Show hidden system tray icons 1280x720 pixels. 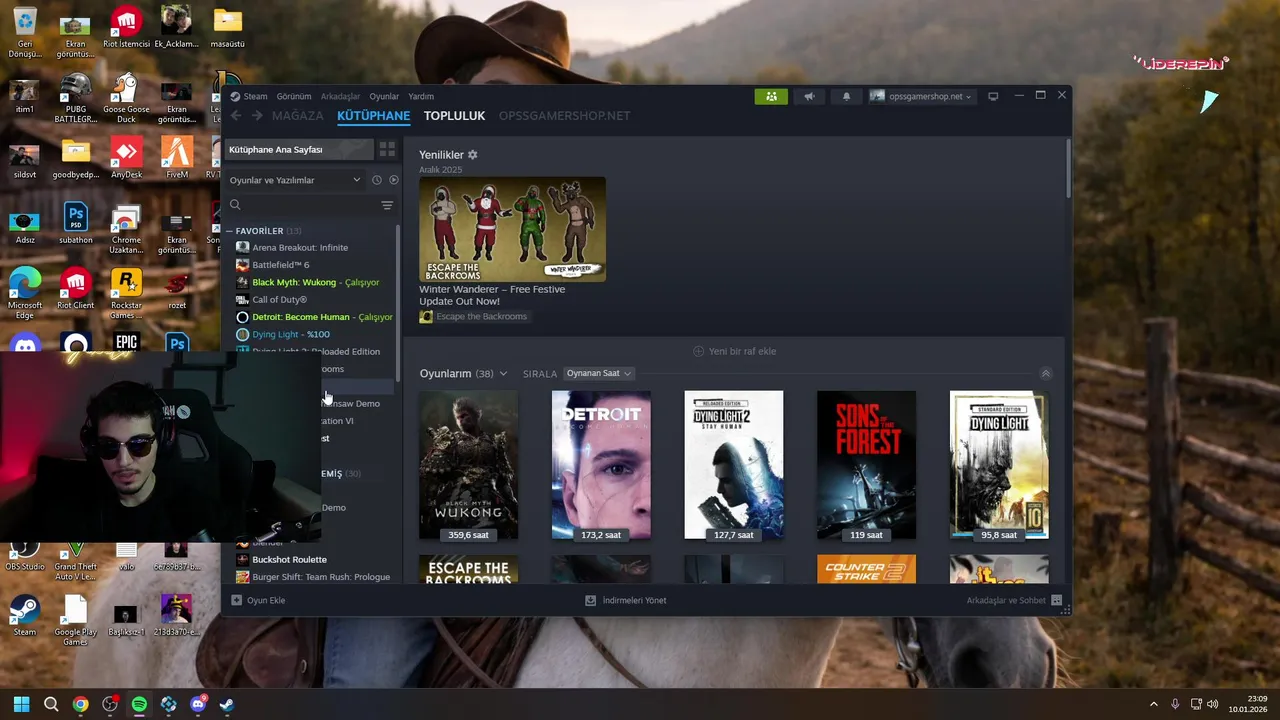click(1153, 704)
